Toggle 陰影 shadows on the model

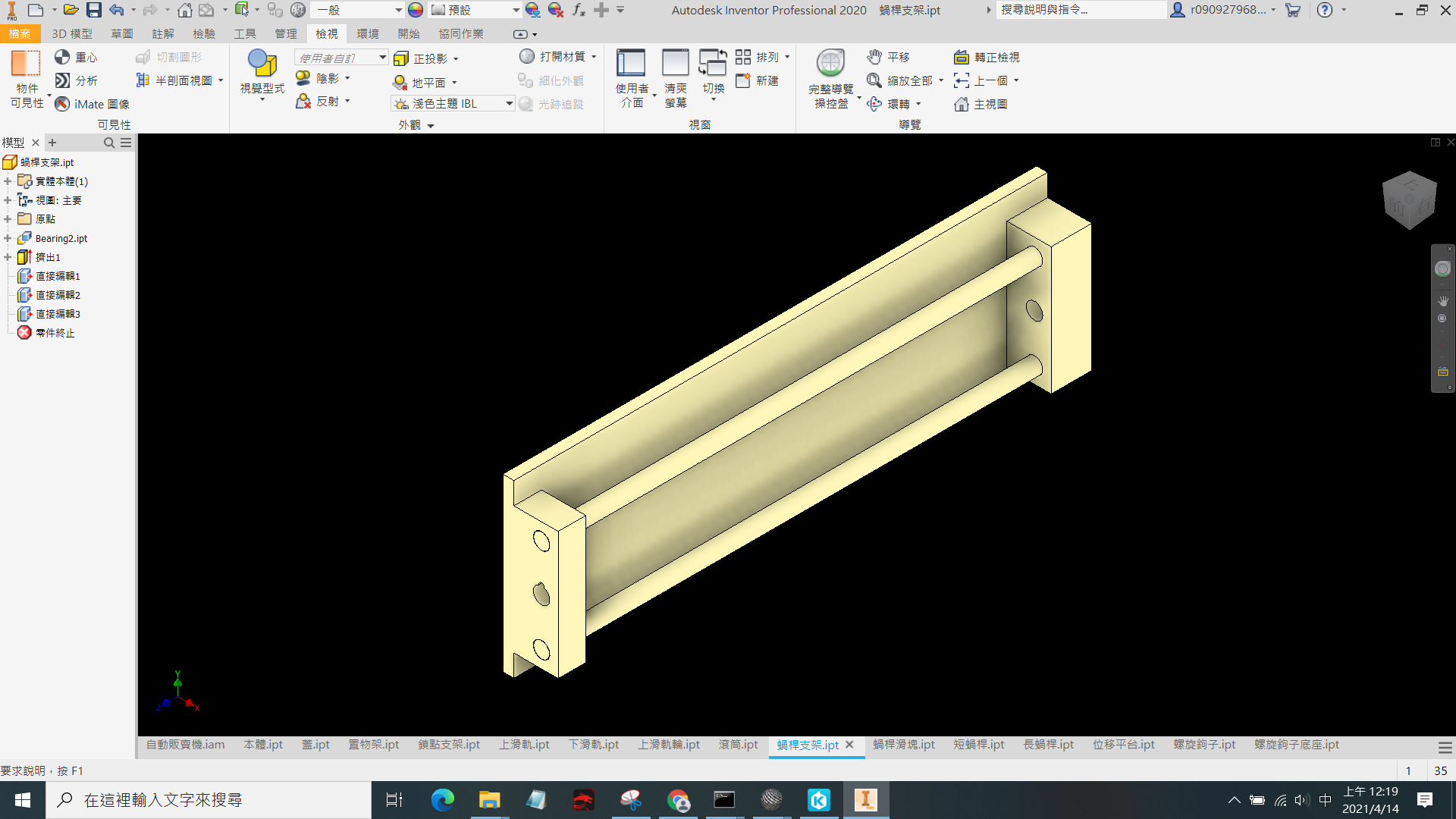click(x=303, y=78)
